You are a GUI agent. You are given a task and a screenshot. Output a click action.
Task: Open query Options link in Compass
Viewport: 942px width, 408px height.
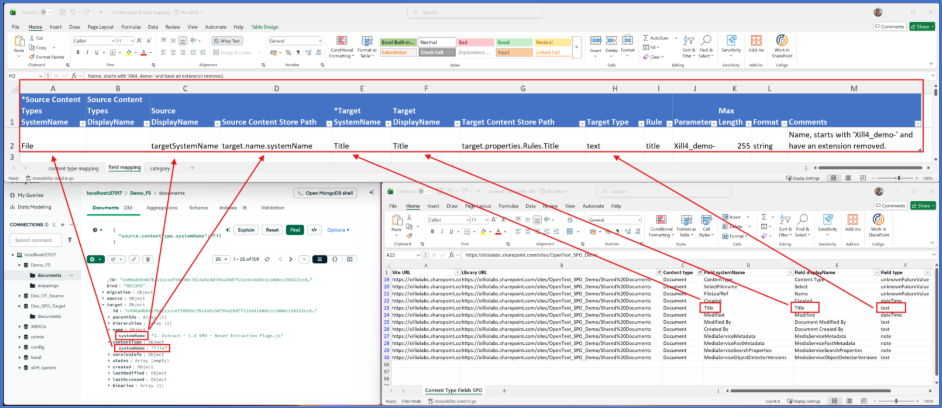coord(338,230)
